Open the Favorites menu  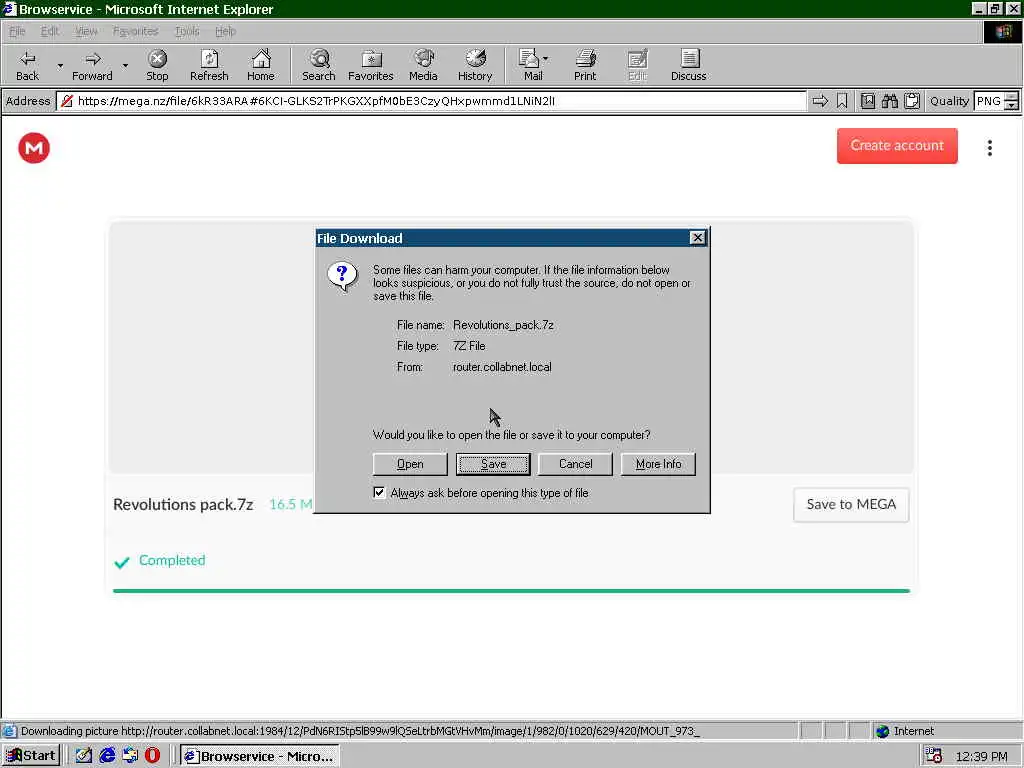pos(135,31)
